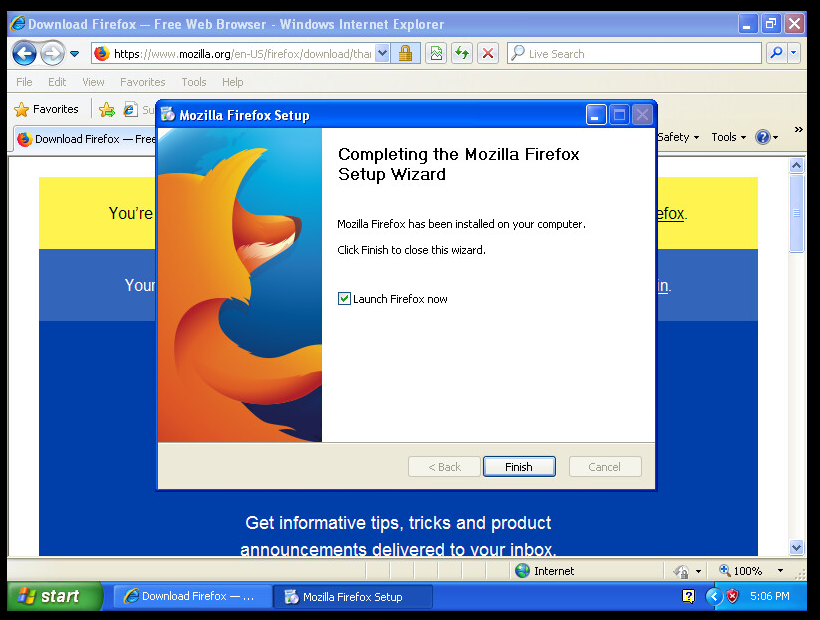
Task: Click the Firefox favicon in address bar
Action: click(x=101, y=53)
